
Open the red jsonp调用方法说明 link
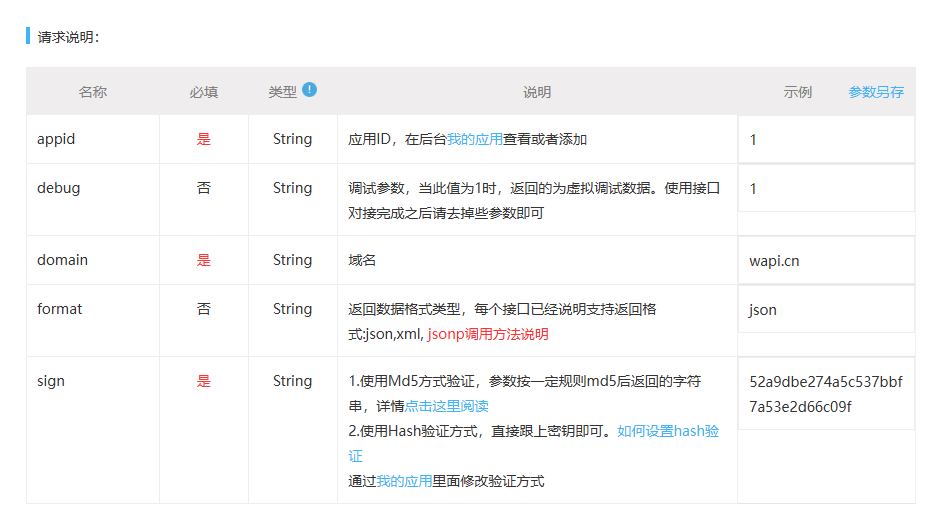(x=488, y=334)
